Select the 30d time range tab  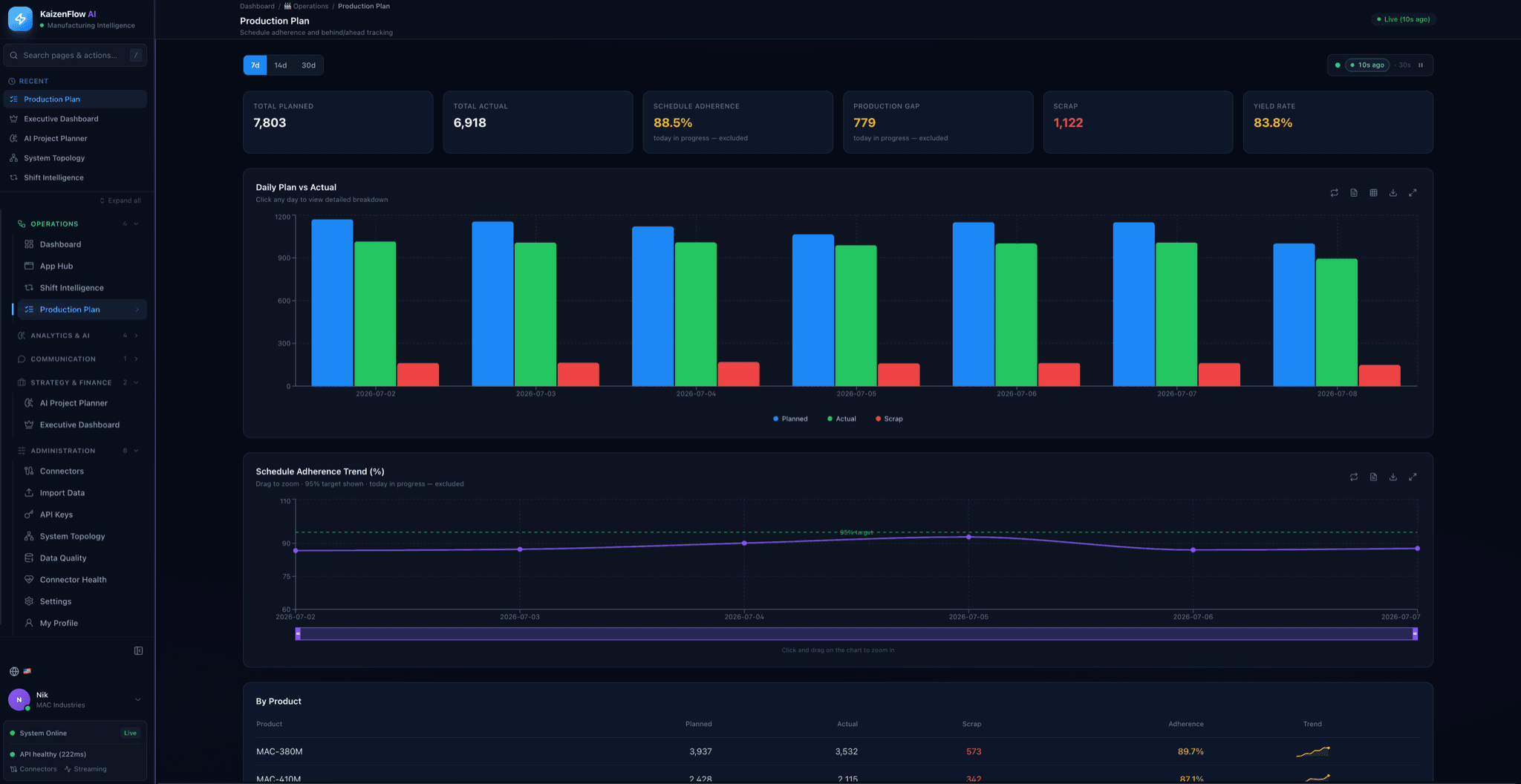(308, 65)
